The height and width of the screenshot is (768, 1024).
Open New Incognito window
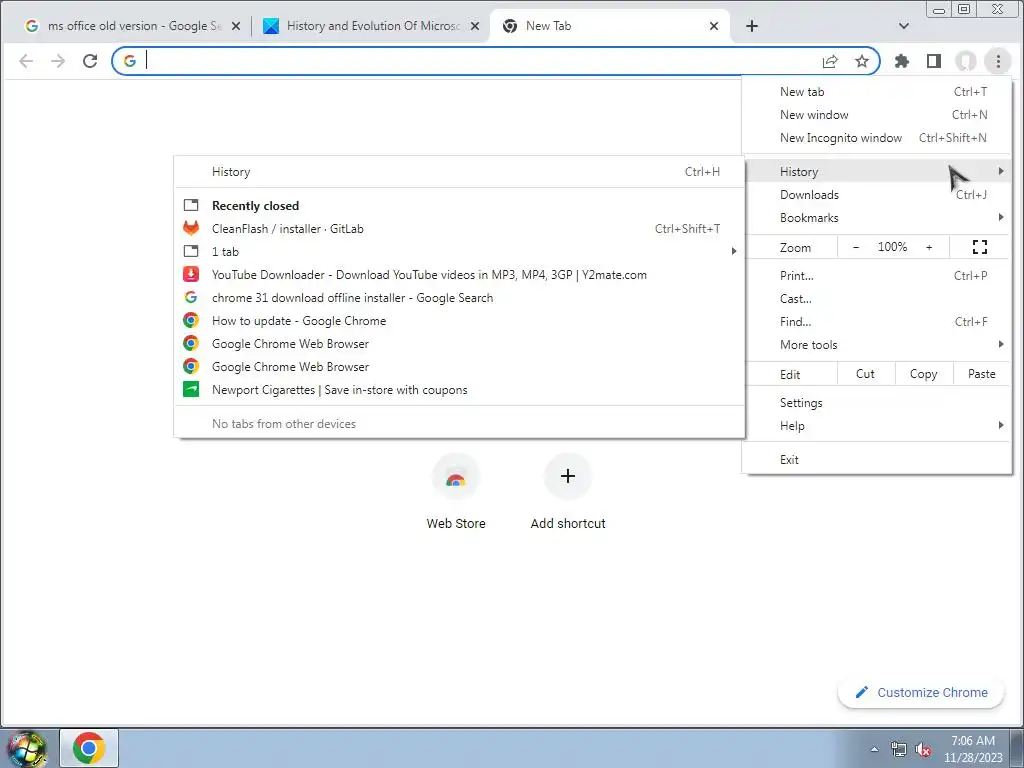(876, 138)
